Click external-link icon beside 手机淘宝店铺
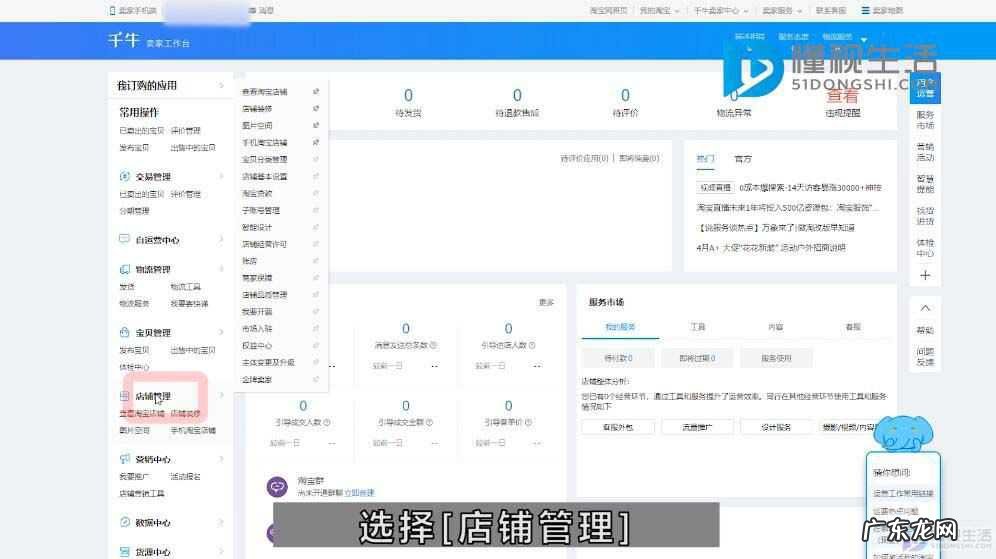 (x=316, y=142)
